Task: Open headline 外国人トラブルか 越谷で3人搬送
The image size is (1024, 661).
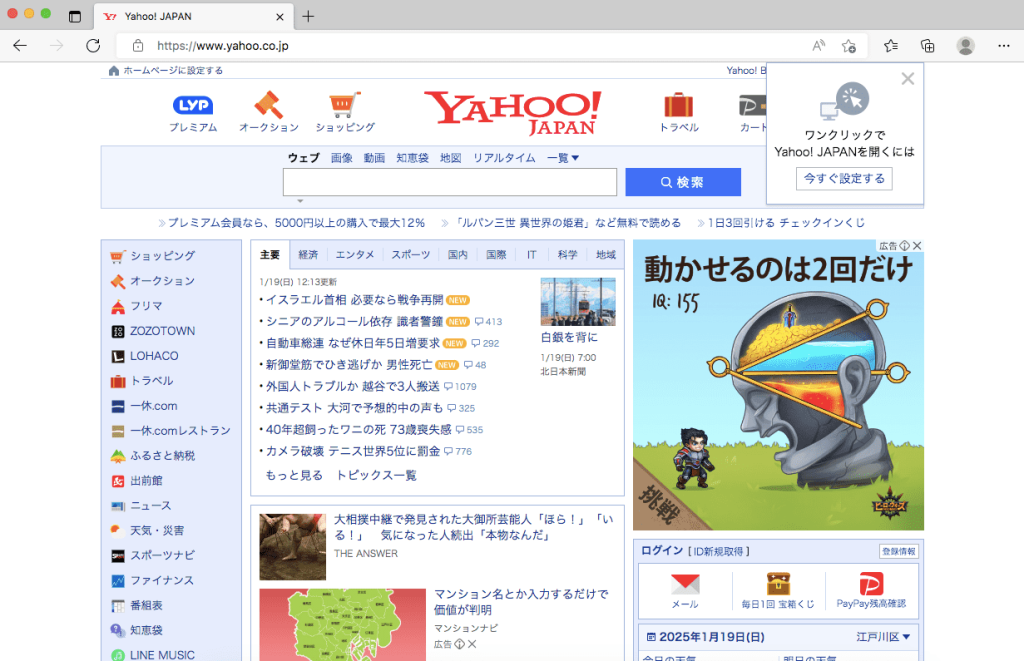Action: [x=353, y=387]
